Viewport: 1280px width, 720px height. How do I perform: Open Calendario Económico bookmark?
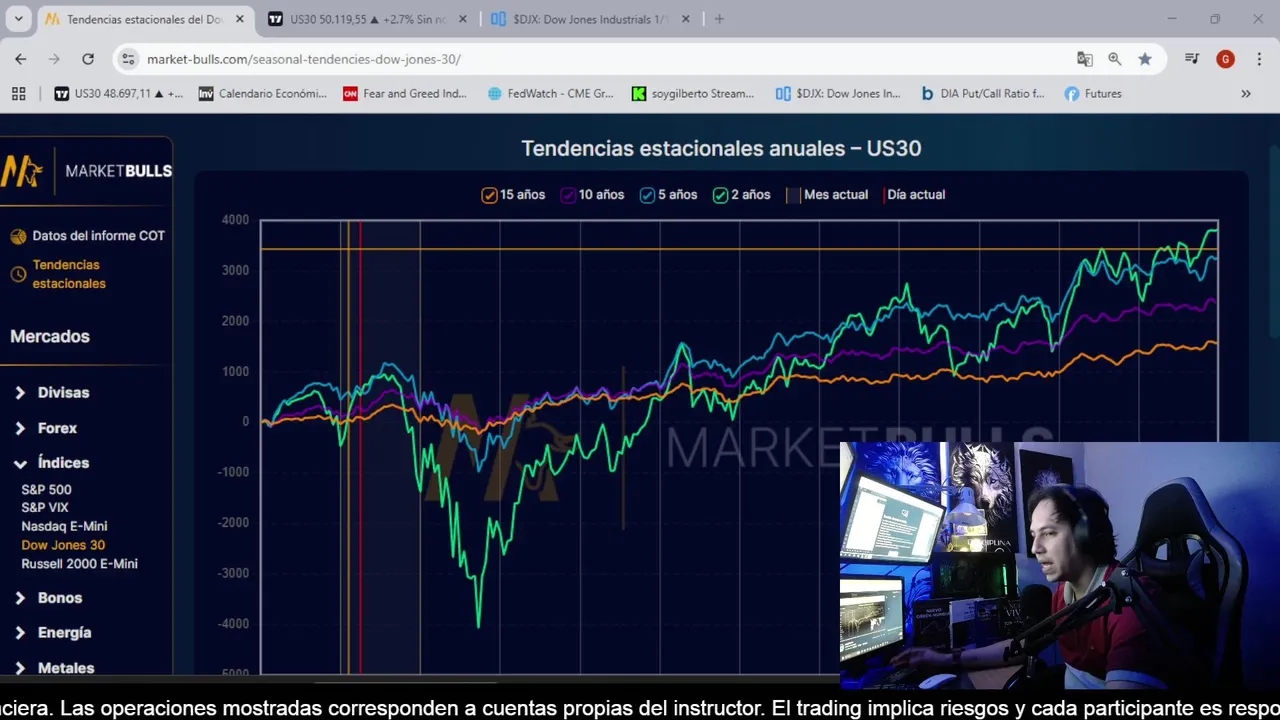click(263, 93)
